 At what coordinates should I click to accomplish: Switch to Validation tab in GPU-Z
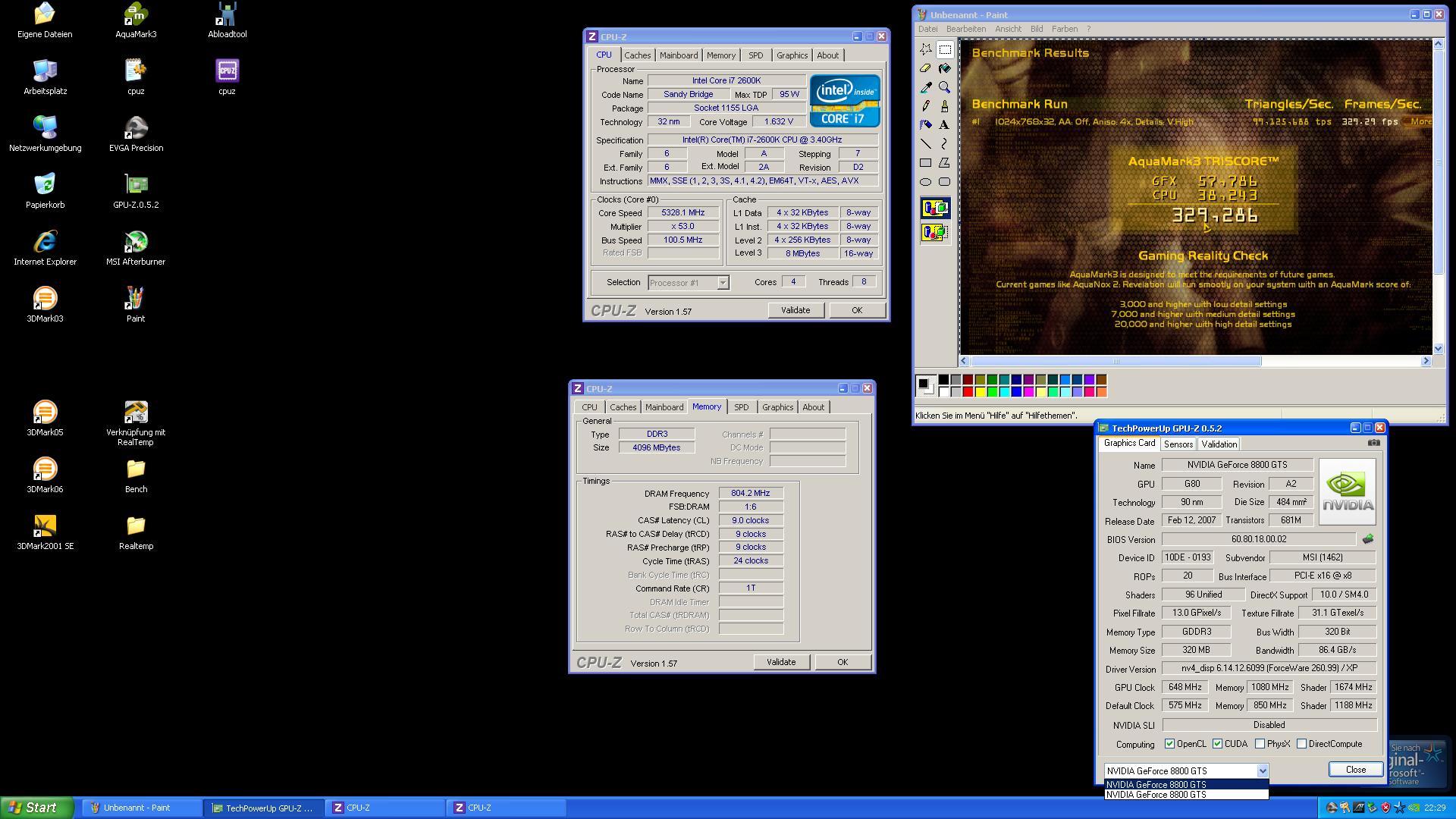[1219, 444]
